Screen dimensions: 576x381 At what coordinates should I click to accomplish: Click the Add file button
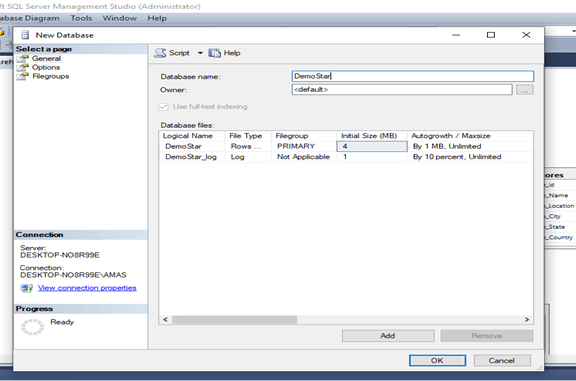coord(388,335)
